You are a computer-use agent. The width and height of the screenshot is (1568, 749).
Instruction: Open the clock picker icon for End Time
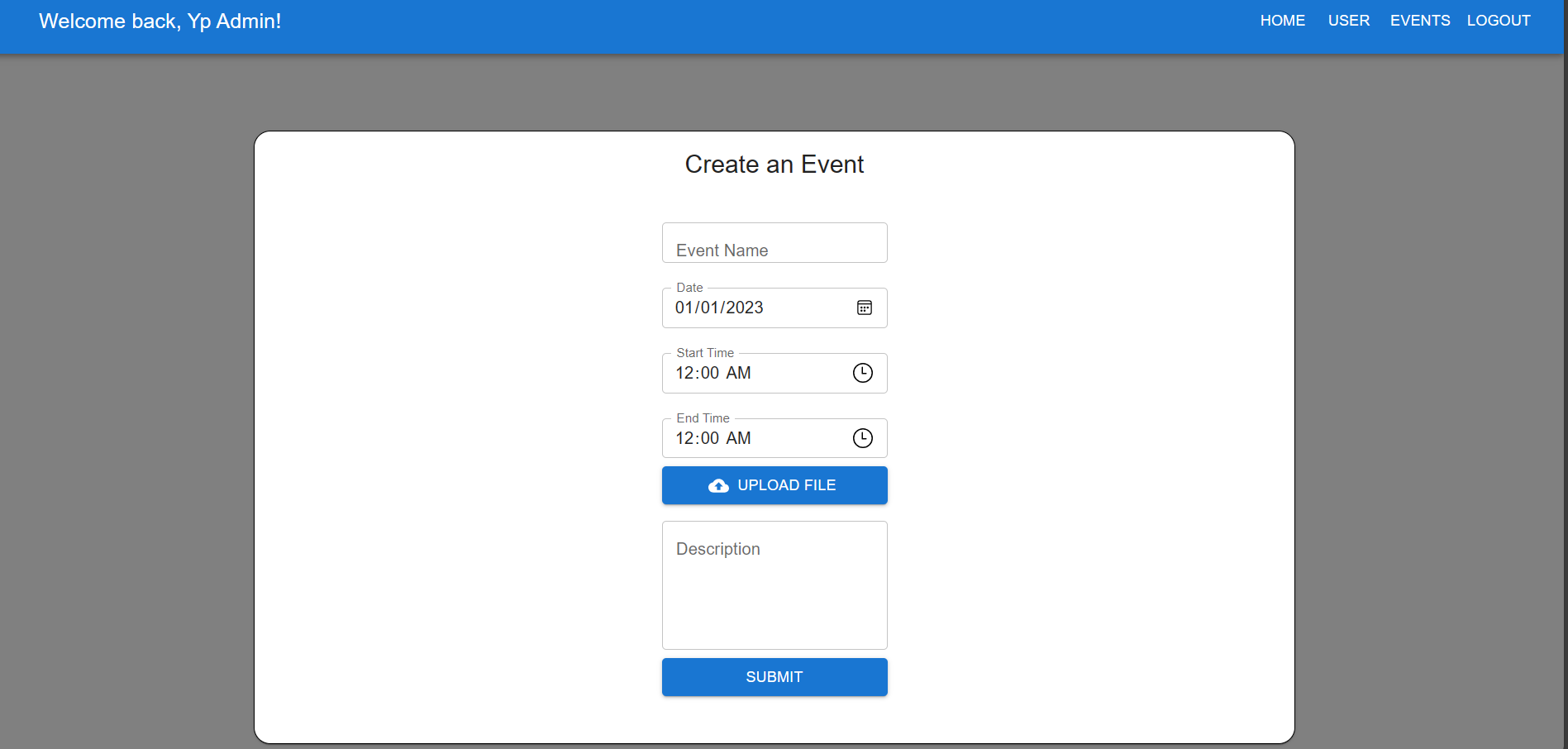coord(862,438)
